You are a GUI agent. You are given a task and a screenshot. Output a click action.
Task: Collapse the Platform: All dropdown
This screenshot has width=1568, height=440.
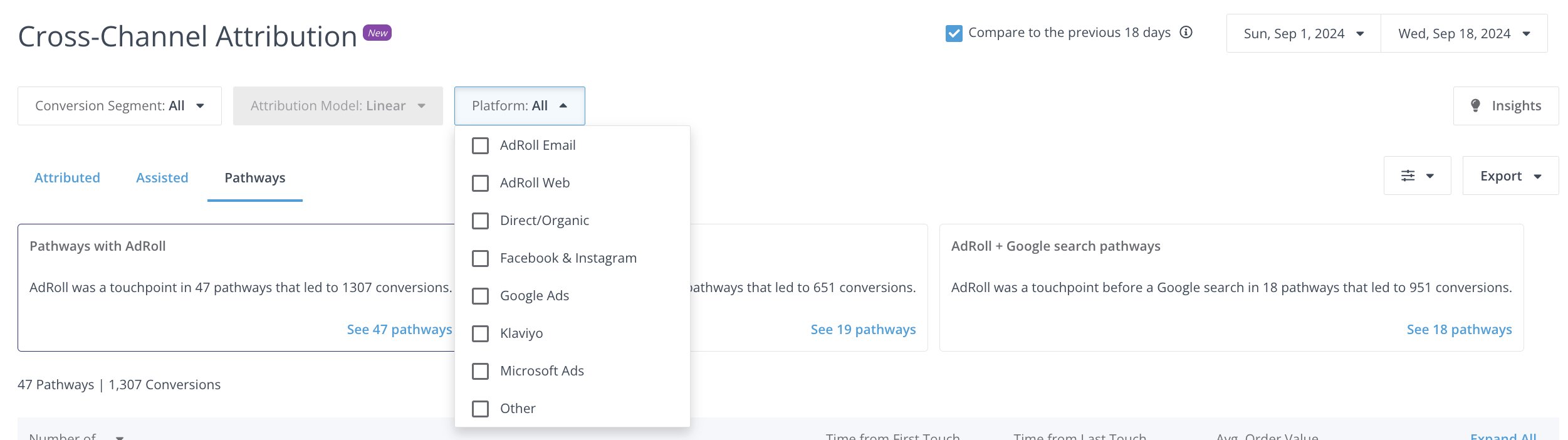point(520,106)
